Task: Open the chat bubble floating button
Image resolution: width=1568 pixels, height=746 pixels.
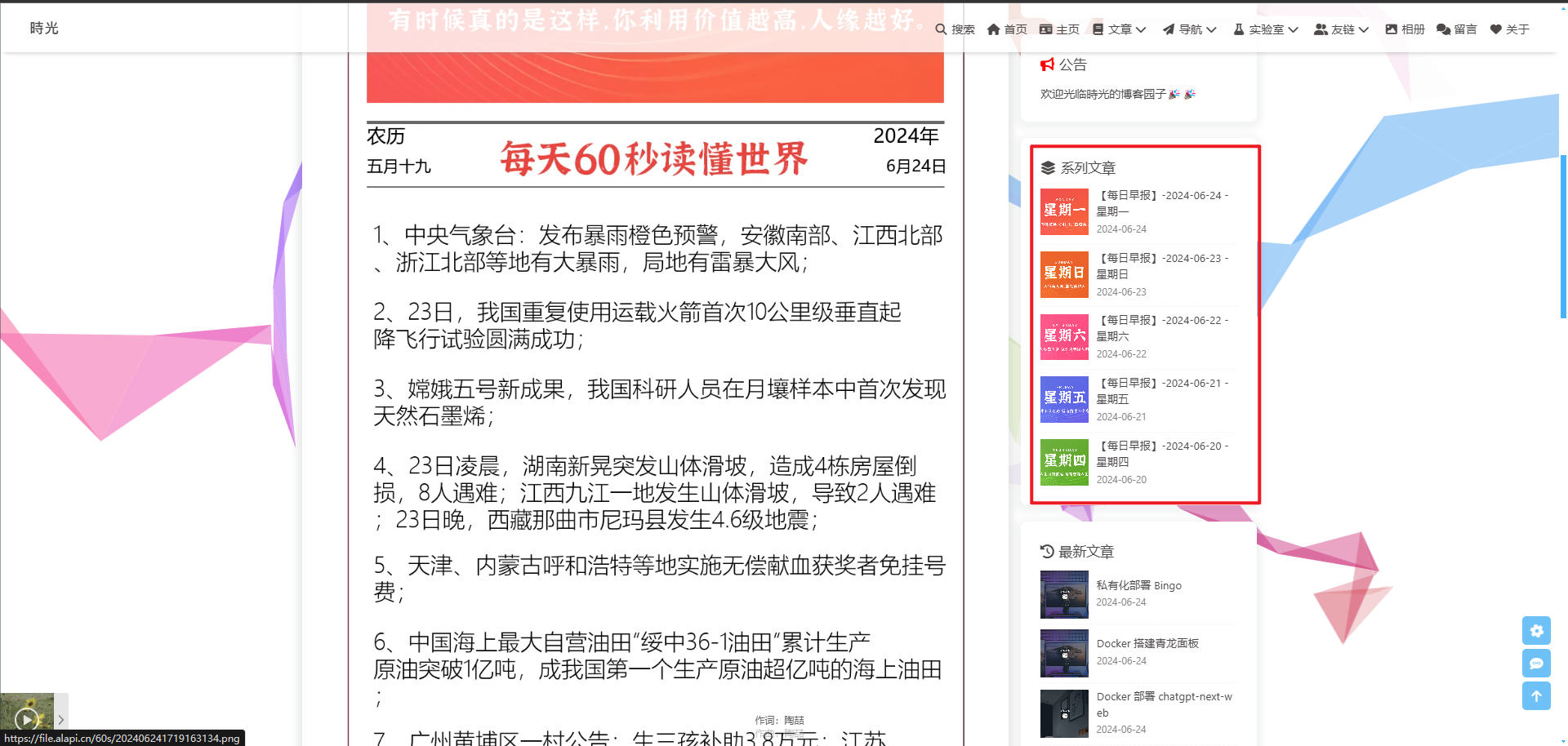Action: coord(1536,663)
